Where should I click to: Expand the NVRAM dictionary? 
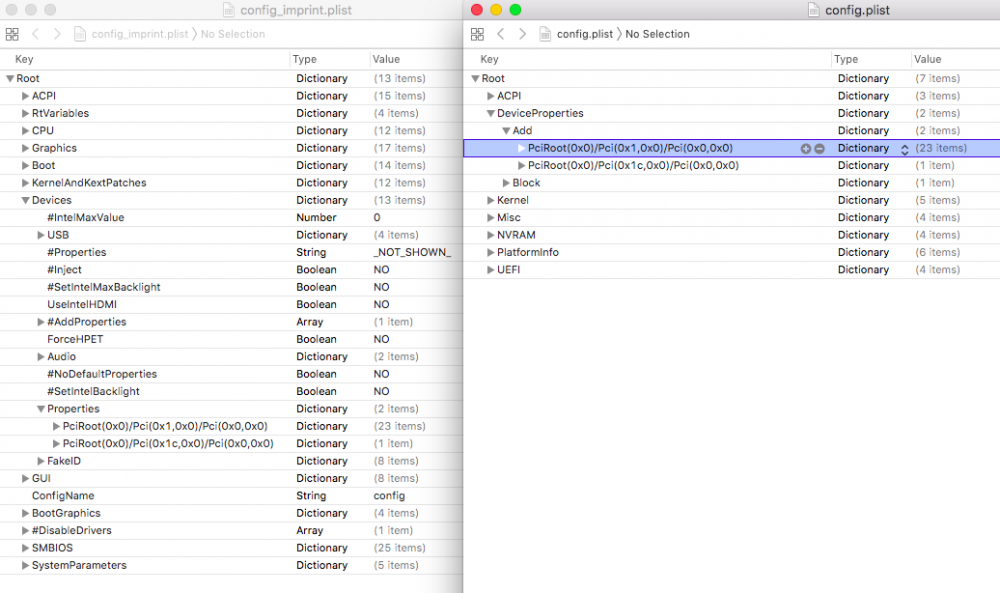490,235
